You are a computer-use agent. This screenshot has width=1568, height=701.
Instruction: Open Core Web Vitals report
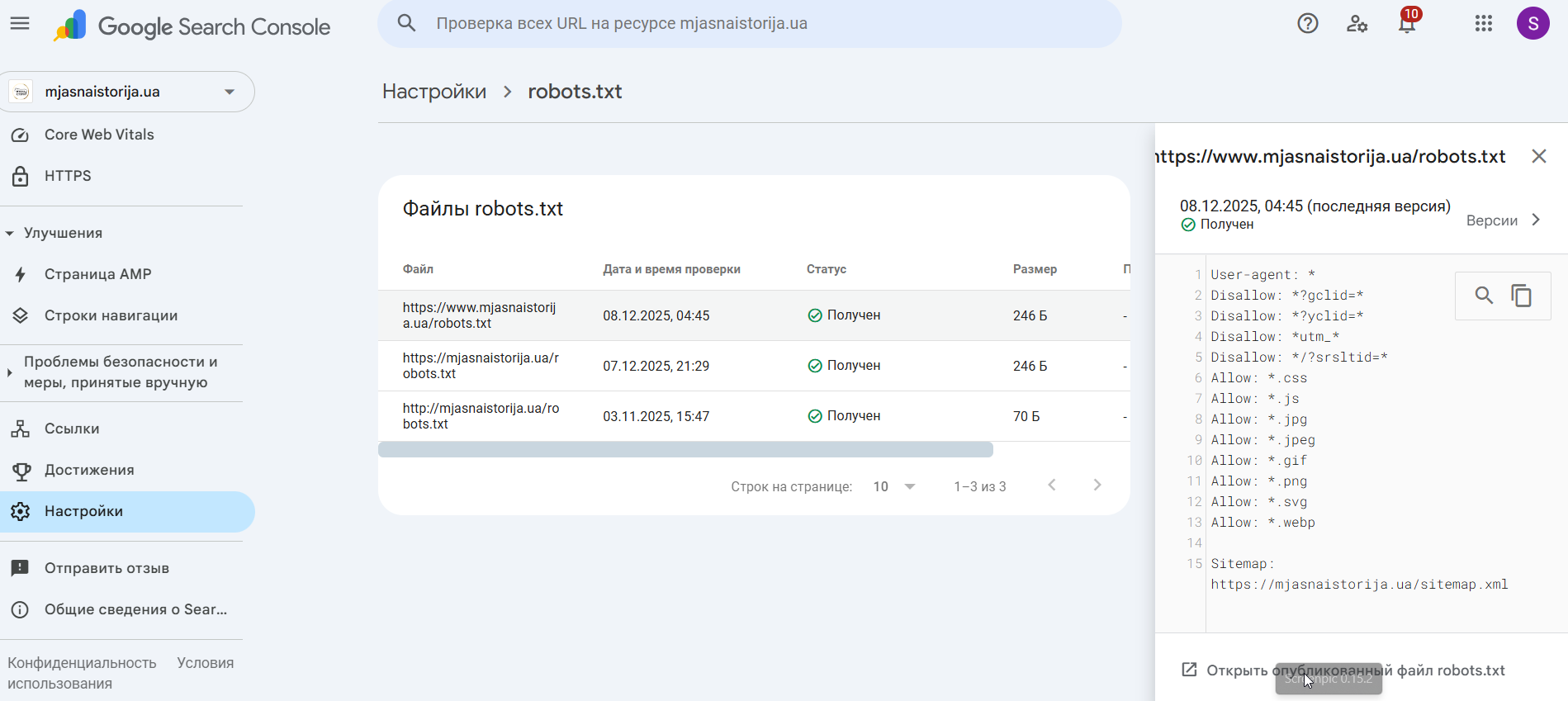pyautogui.click(x=99, y=135)
